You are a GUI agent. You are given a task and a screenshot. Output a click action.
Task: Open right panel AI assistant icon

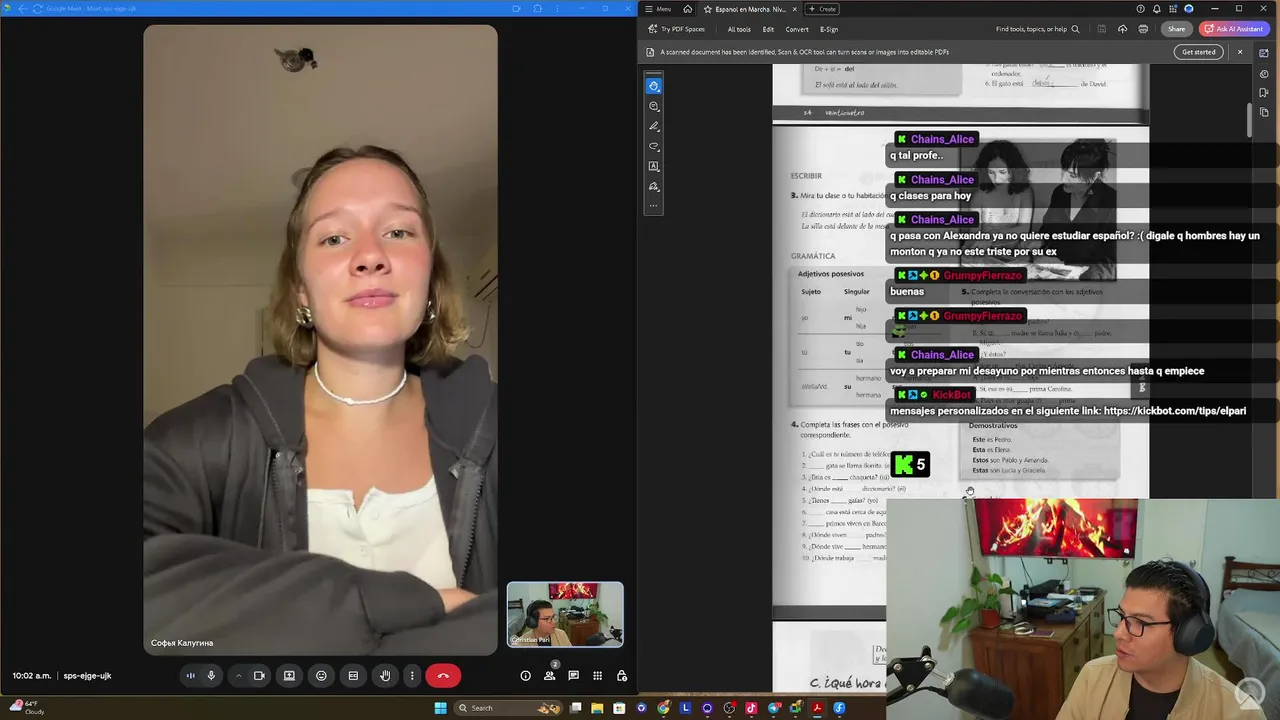1264,53
